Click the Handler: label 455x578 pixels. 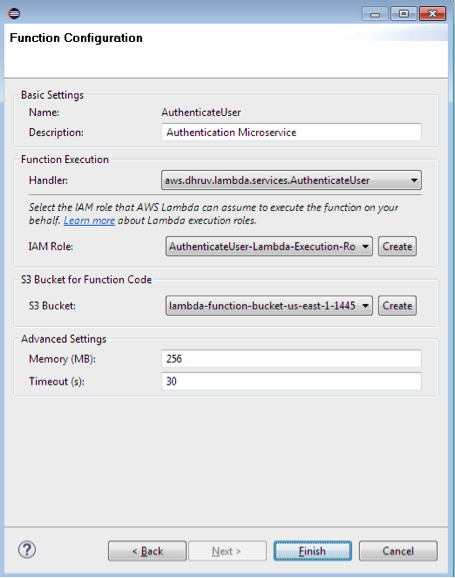click(x=48, y=180)
